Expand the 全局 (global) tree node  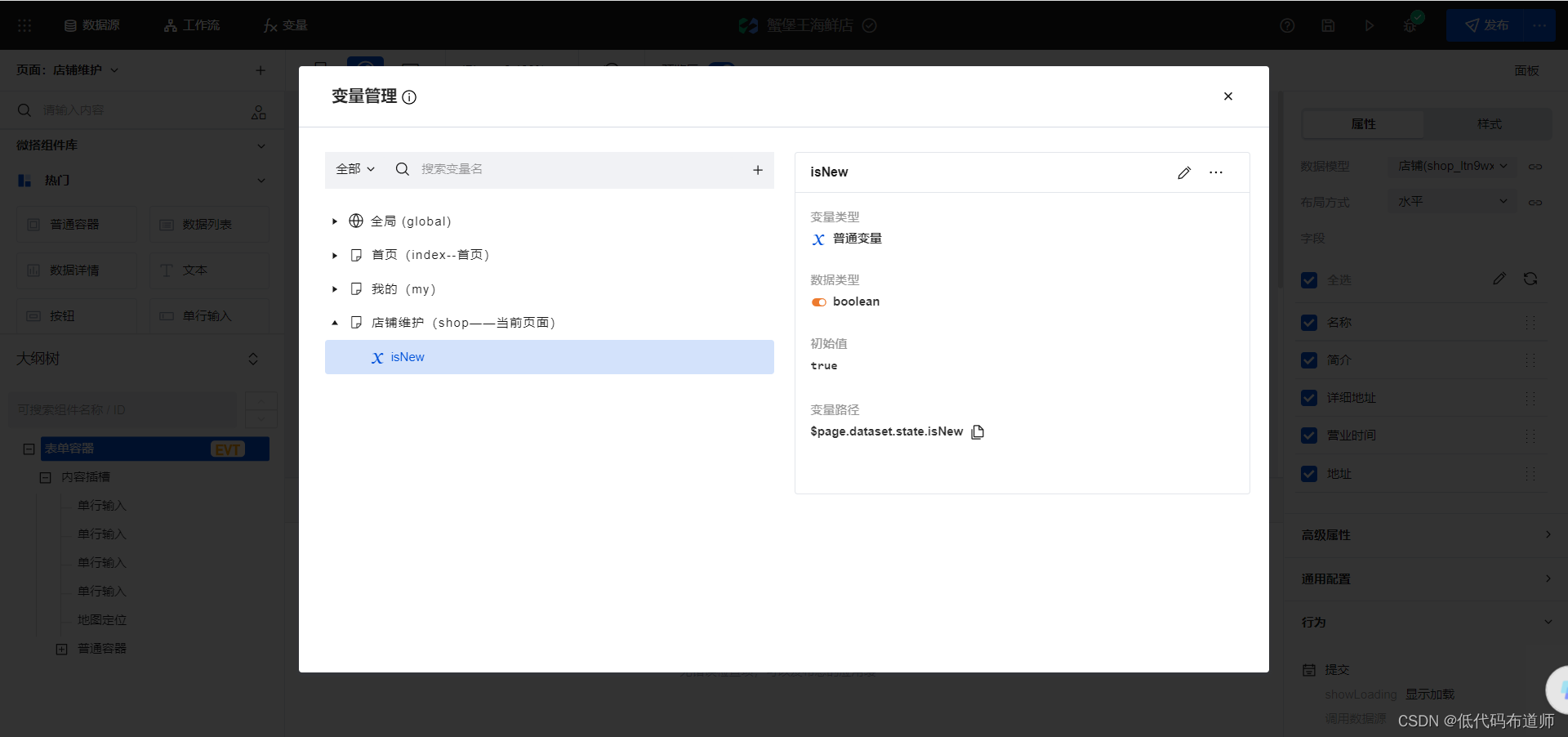point(334,221)
